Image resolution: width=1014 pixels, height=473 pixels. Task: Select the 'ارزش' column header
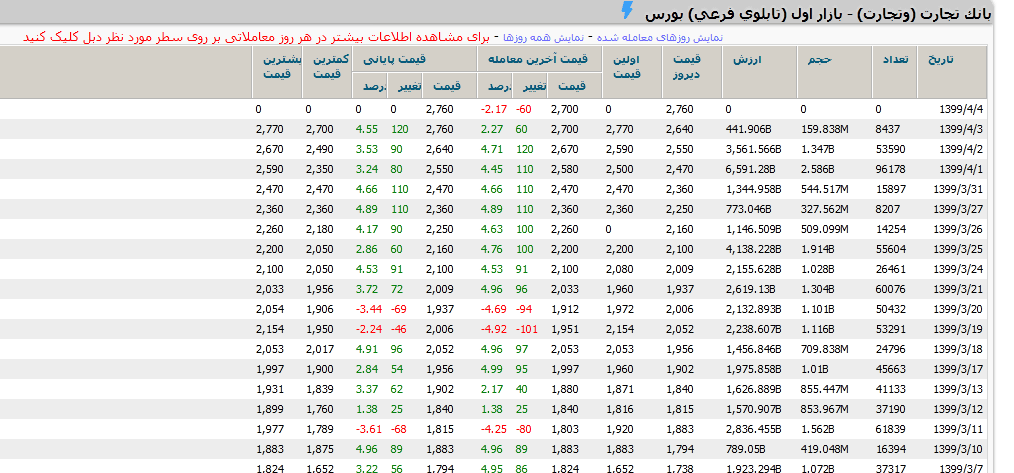(x=747, y=60)
